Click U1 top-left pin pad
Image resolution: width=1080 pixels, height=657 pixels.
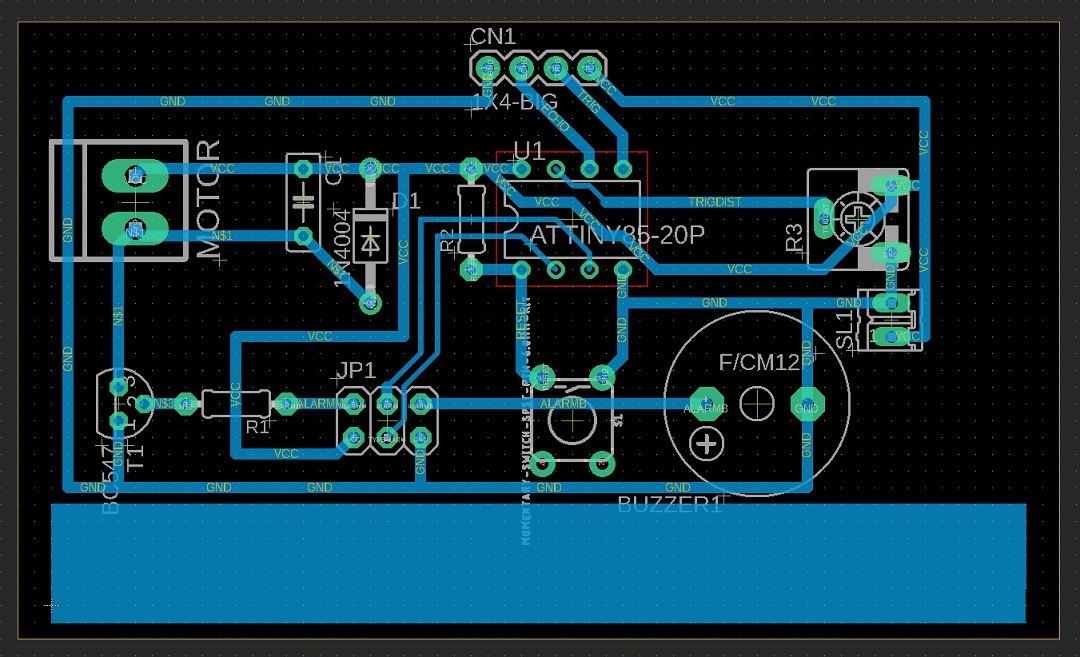[521, 169]
